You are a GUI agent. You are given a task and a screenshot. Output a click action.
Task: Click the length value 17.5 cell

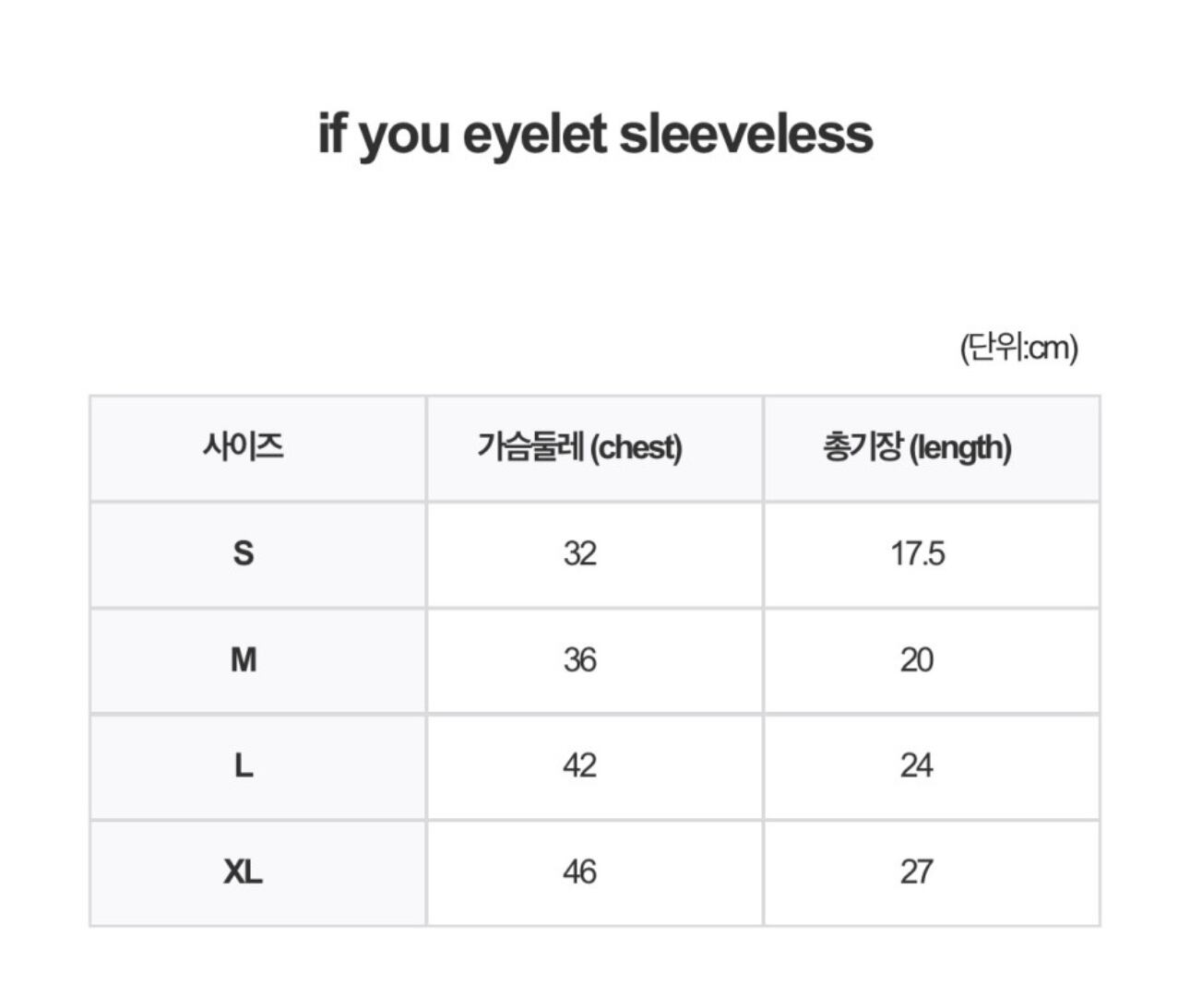click(918, 553)
